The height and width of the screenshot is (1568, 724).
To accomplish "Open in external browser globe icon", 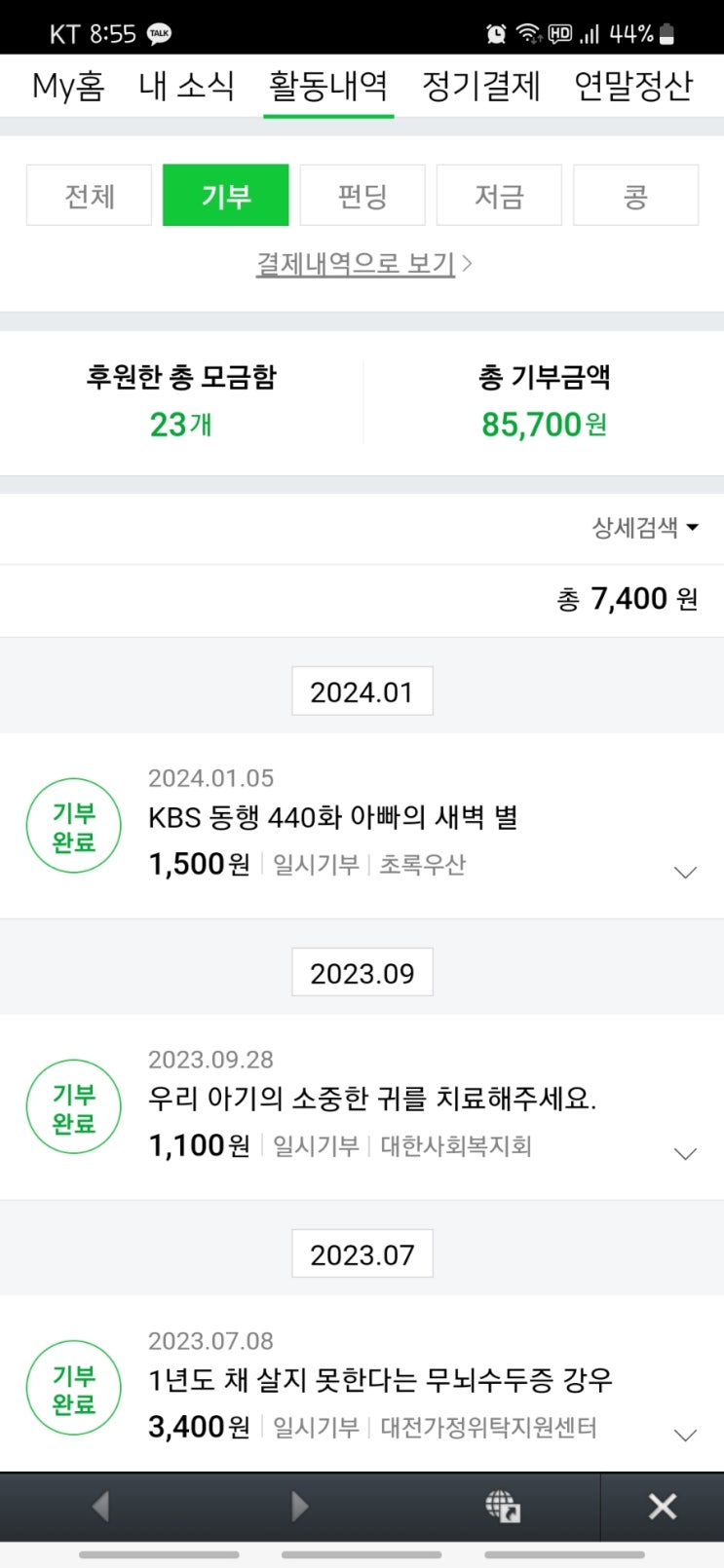I will pos(503,1507).
